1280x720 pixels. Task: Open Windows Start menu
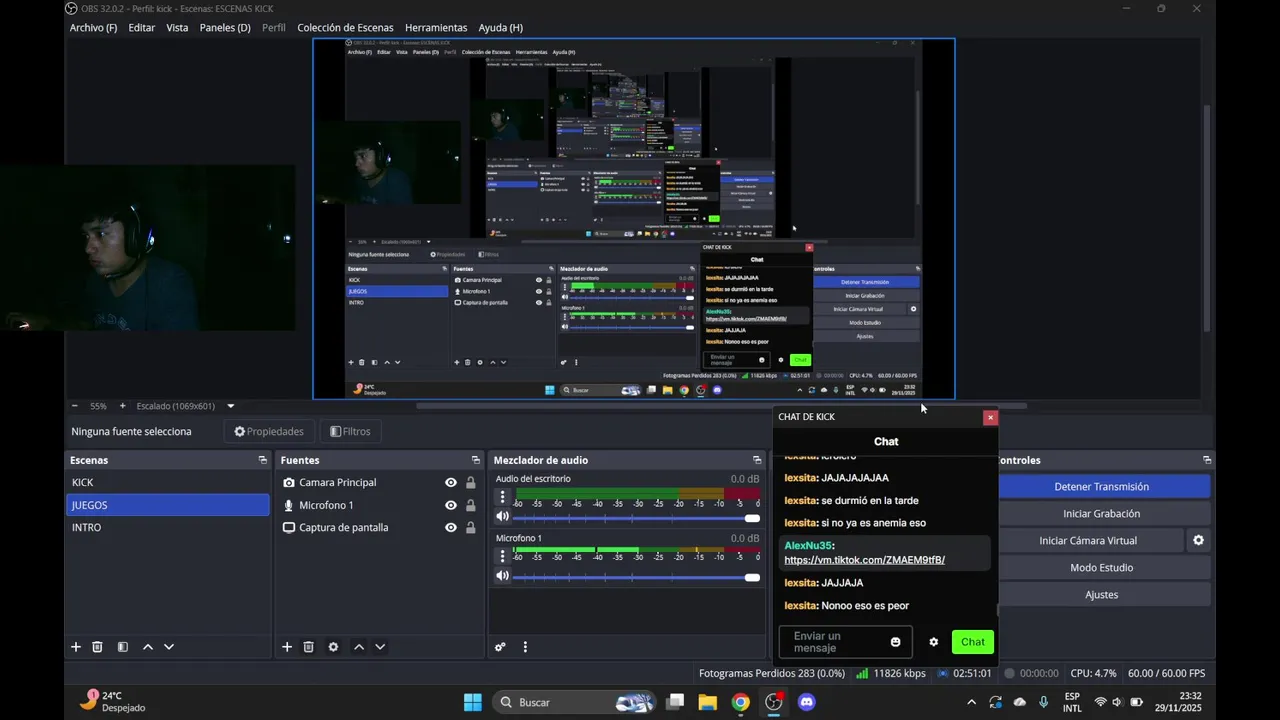click(x=473, y=702)
